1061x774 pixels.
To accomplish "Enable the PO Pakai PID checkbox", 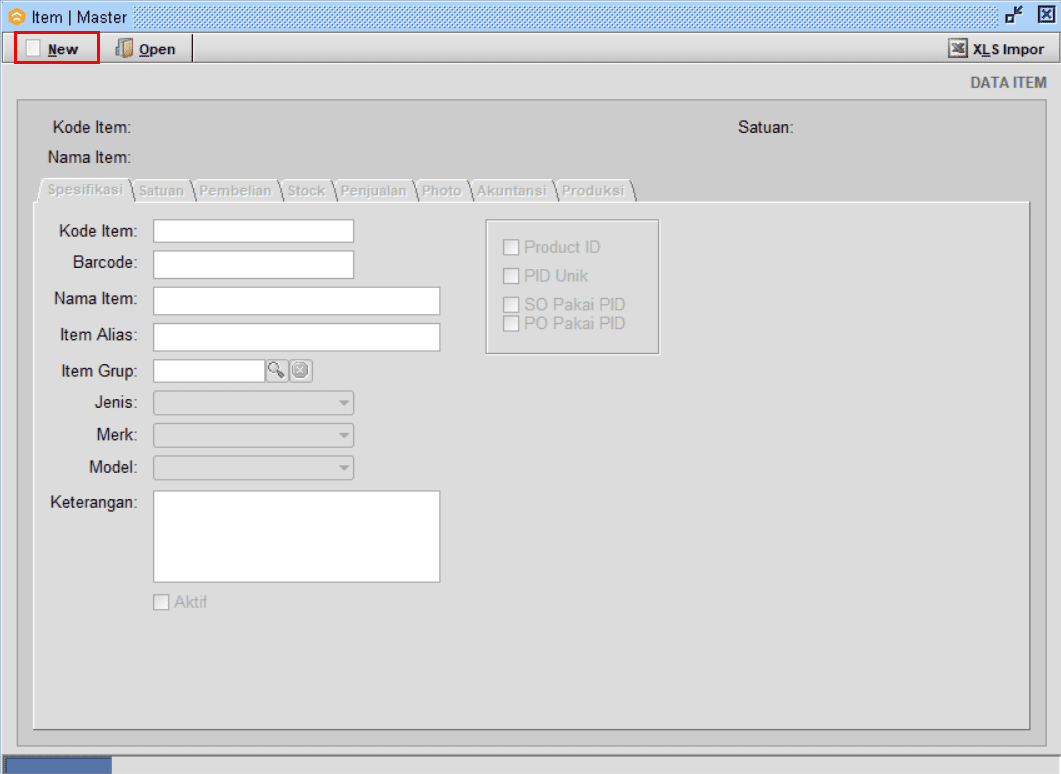I will click(511, 323).
